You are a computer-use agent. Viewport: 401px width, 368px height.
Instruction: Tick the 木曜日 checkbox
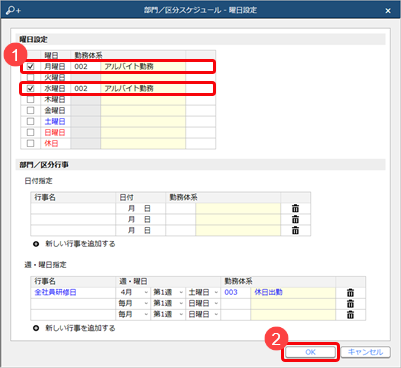point(30,99)
